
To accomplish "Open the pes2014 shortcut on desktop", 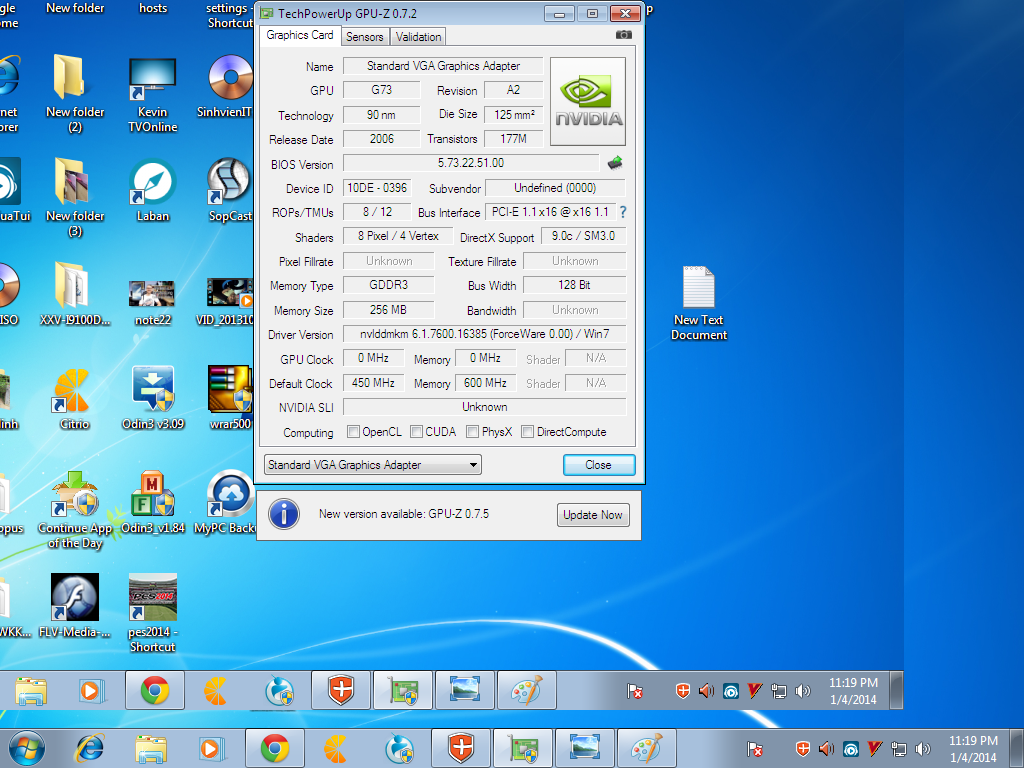I will click(153, 597).
